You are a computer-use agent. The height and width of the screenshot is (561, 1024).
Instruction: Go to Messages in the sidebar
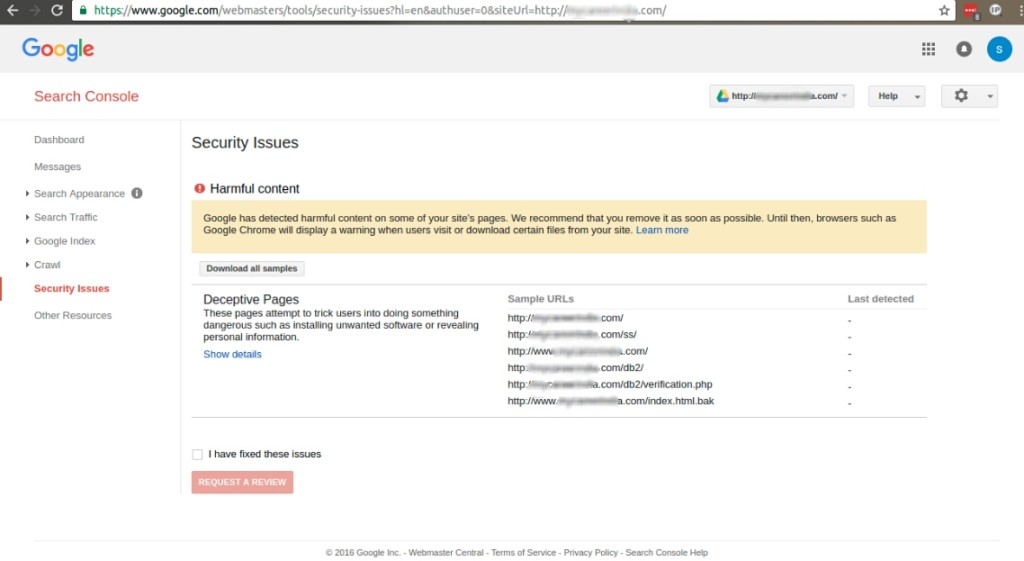click(57, 167)
